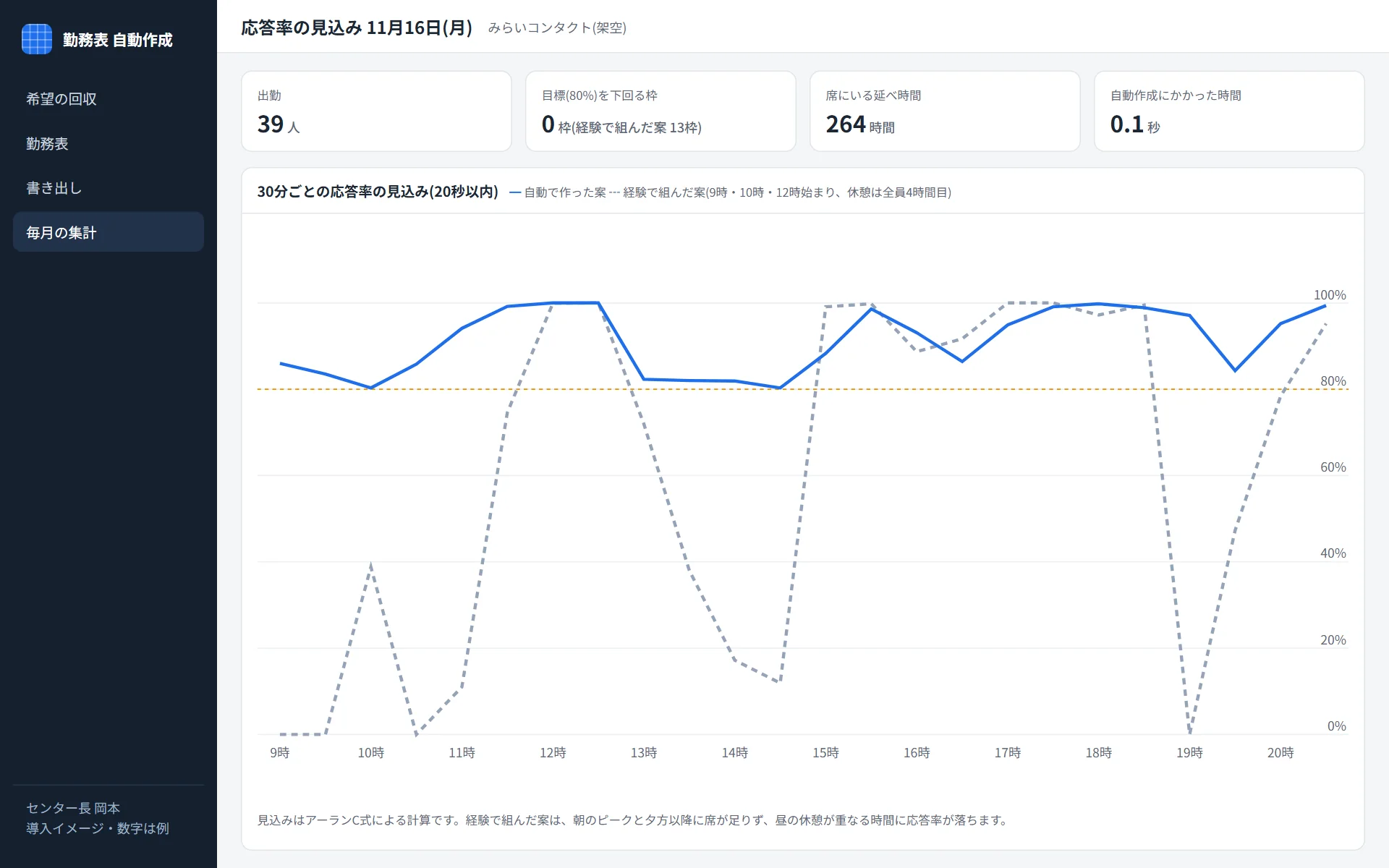This screenshot has height=868, width=1389.
Task: Click the センター長 岡本 user label
Action: 73,808
